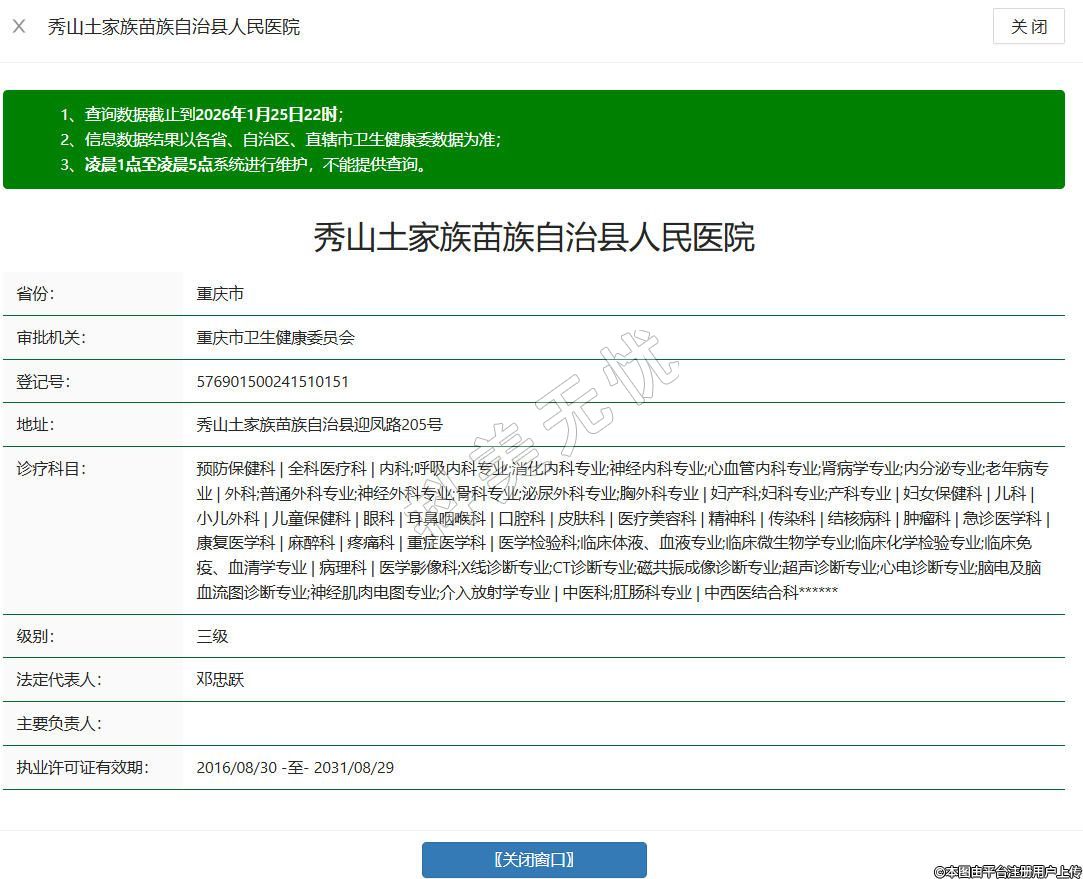
Task: Click the address ending in 迎凤路205号
Action: pyautogui.click(x=319, y=425)
